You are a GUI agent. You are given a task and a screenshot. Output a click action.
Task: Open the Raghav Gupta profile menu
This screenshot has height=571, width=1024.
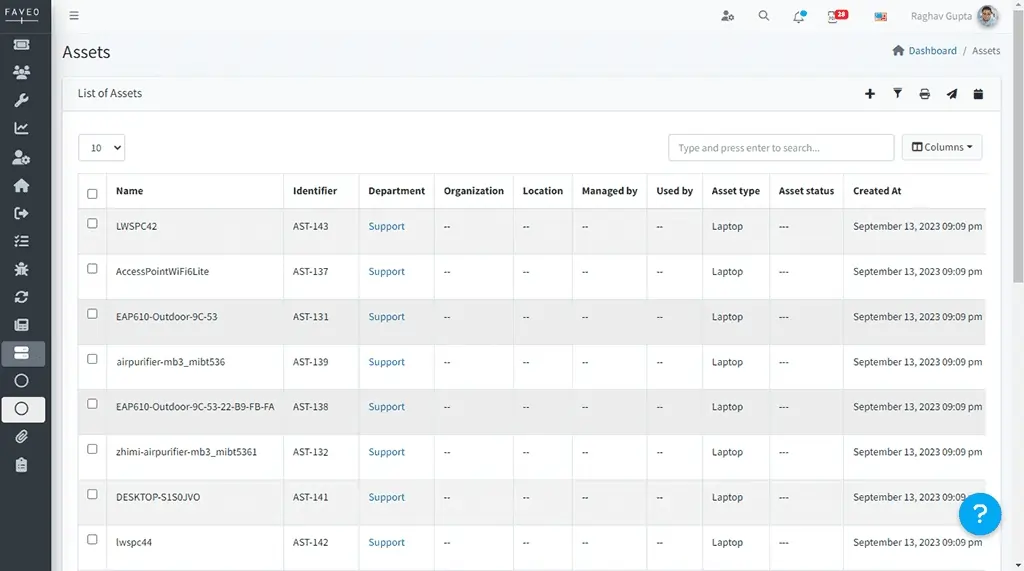point(954,16)
